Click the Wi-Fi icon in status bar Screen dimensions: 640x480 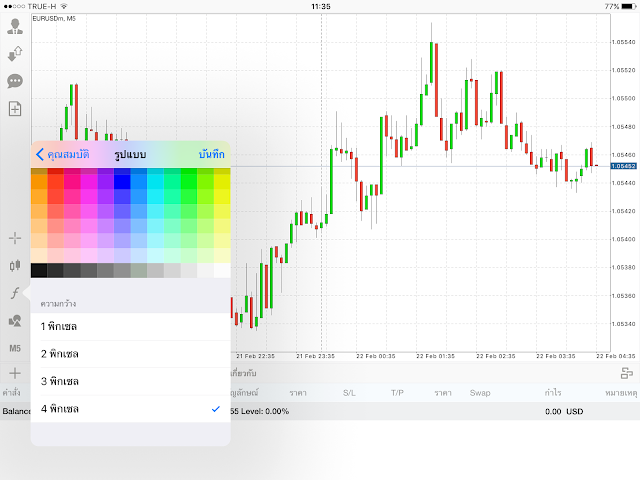coord(64,7)
